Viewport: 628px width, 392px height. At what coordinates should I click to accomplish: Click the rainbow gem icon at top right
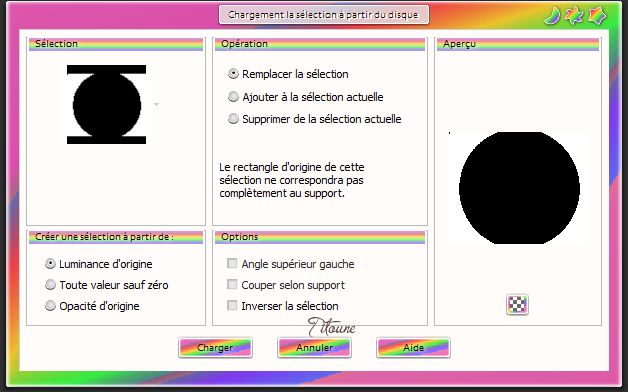pyautogui.click(x=598, y=16)
